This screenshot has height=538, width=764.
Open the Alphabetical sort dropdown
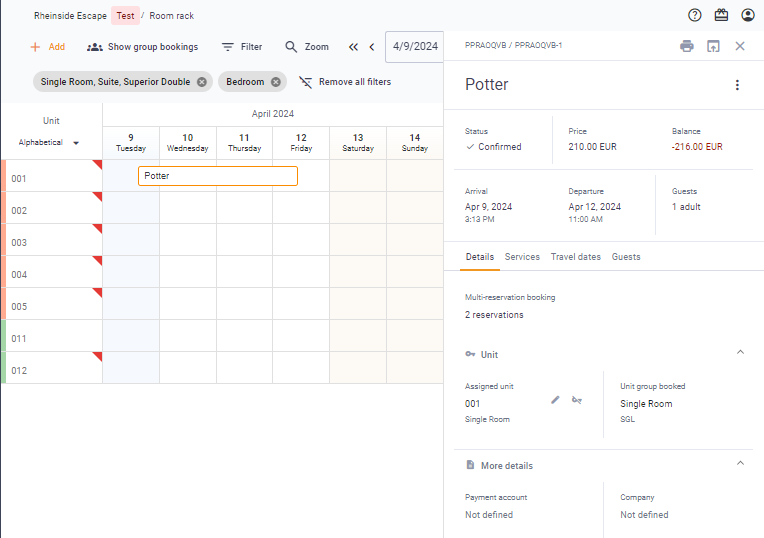pyautogui.click(x=49, y=143)
